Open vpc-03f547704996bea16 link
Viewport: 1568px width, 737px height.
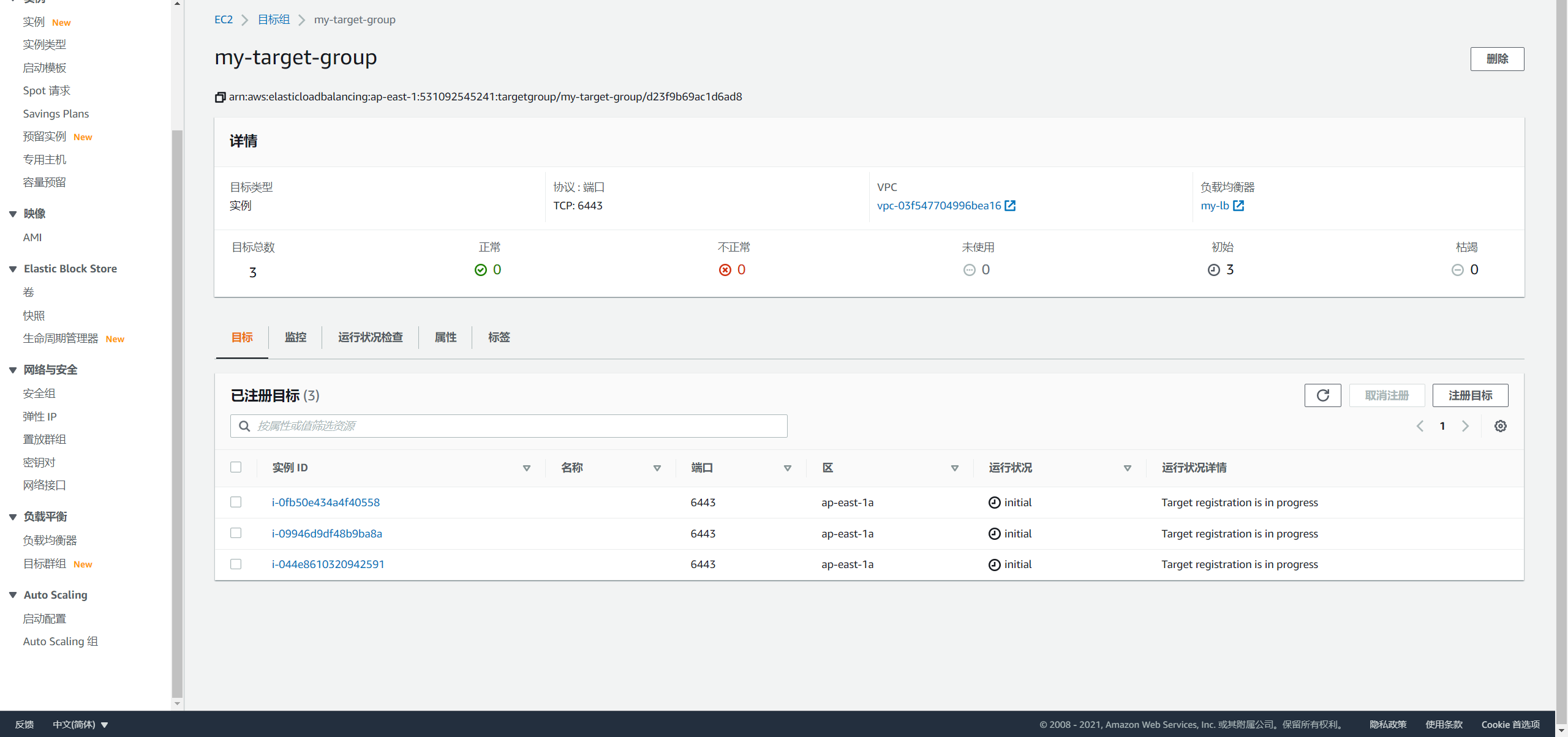pos(939,206)
